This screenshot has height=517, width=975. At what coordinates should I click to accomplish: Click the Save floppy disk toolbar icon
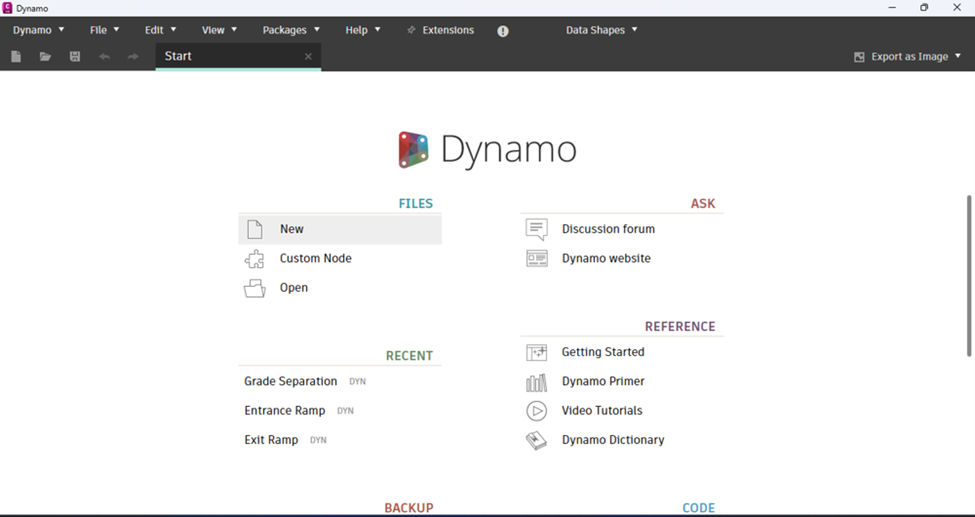coord(75,57)
